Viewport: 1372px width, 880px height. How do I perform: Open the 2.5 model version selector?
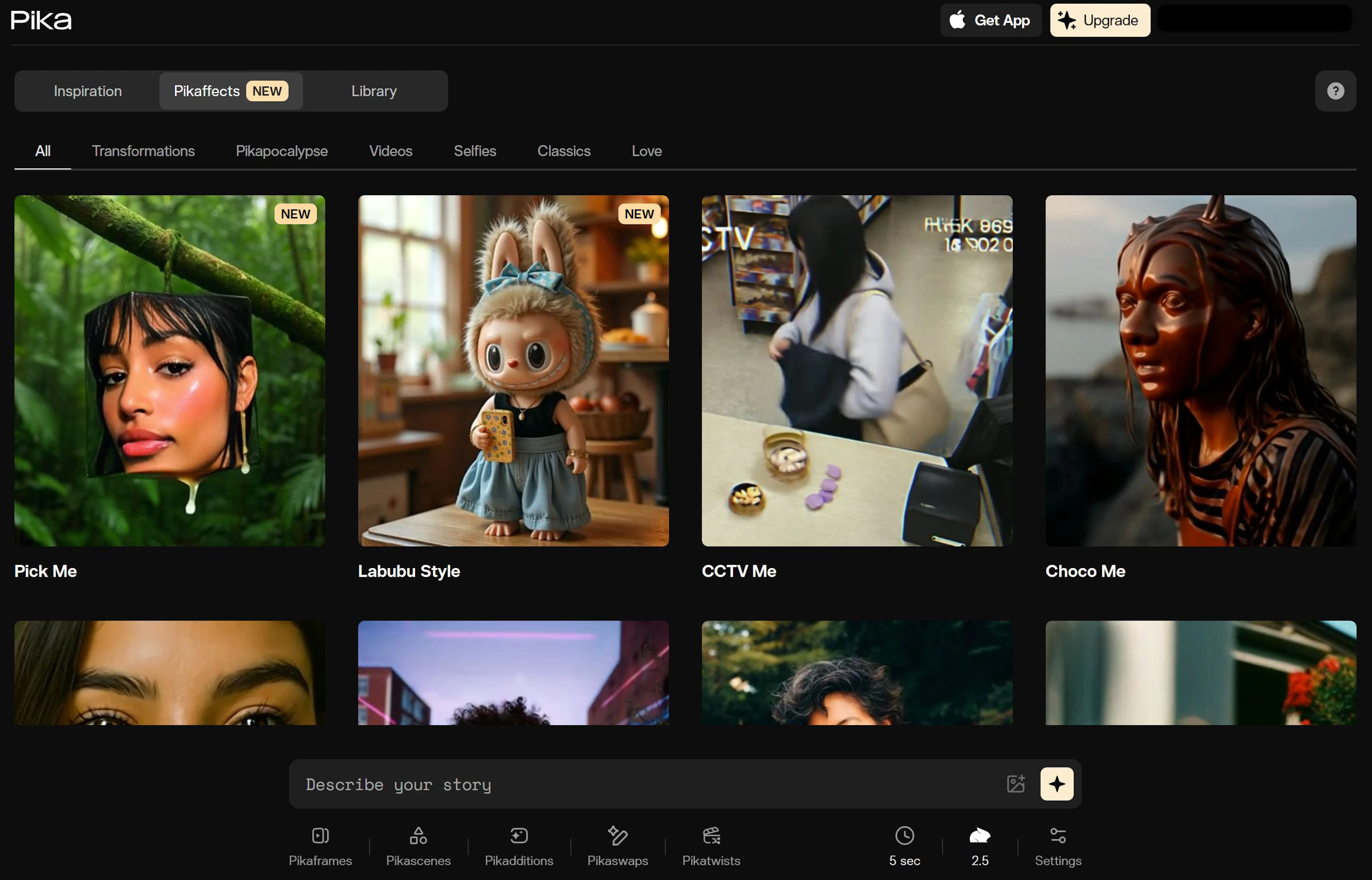pyautogui.click(x=980, y=846)
